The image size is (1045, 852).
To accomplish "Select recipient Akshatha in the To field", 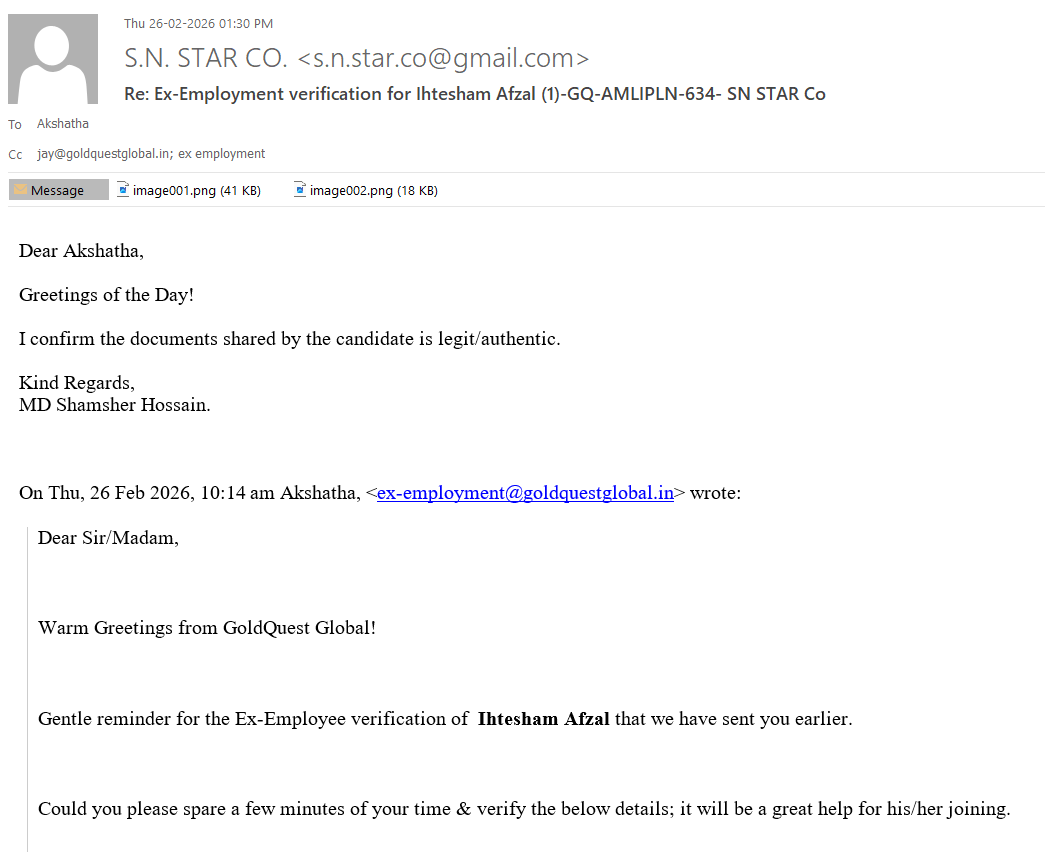I will (x=62, y=124).
